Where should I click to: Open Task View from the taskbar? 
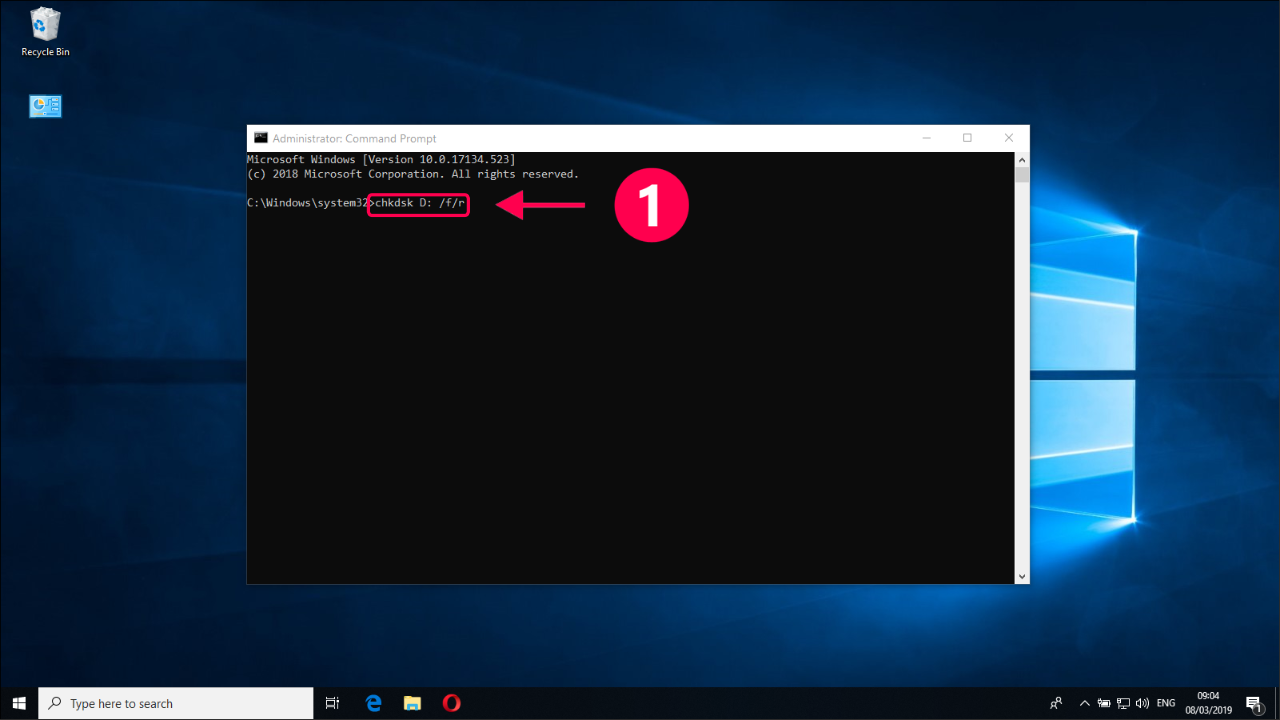pos(333,703)
